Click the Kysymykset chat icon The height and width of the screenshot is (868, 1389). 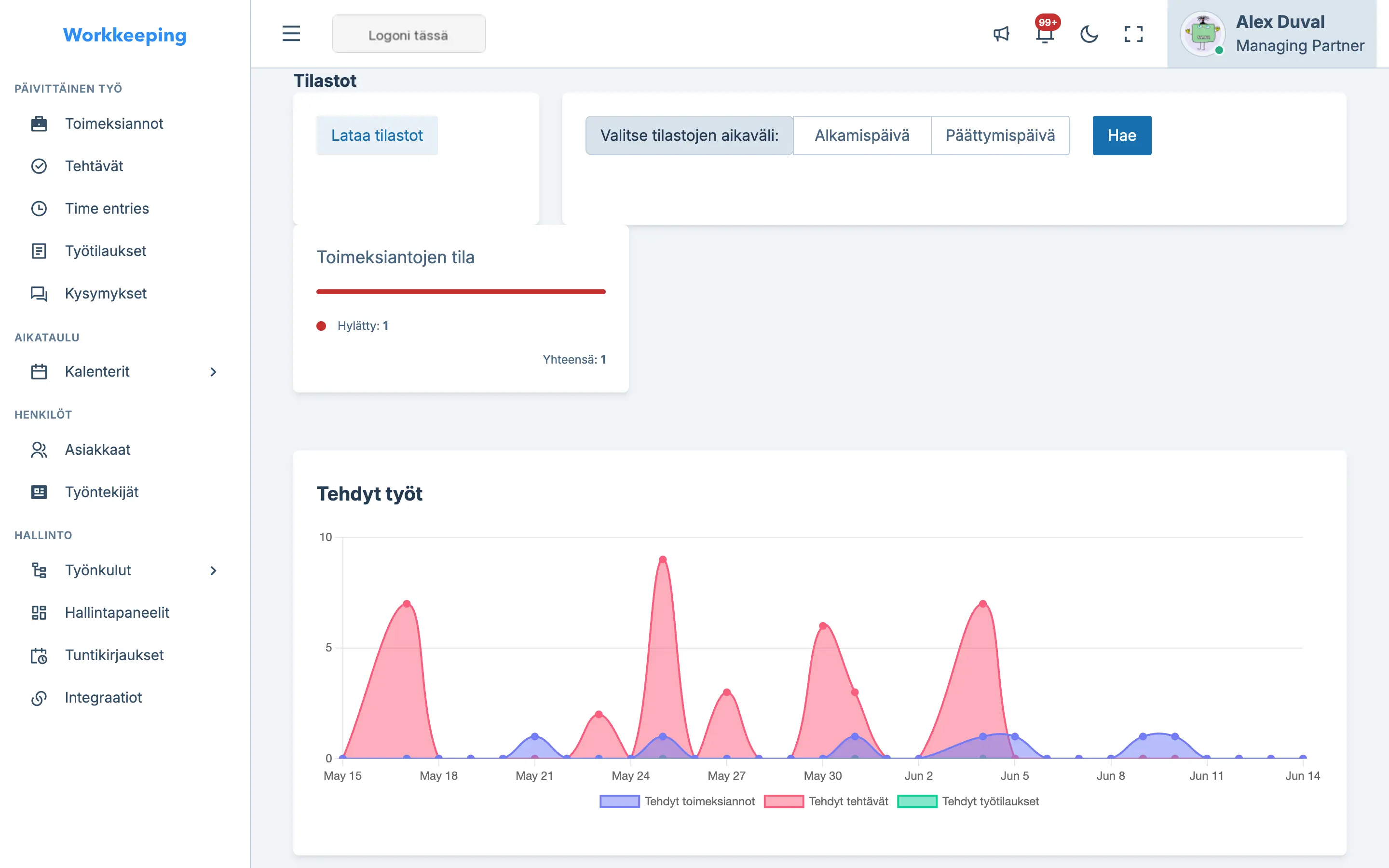point(39,293)
